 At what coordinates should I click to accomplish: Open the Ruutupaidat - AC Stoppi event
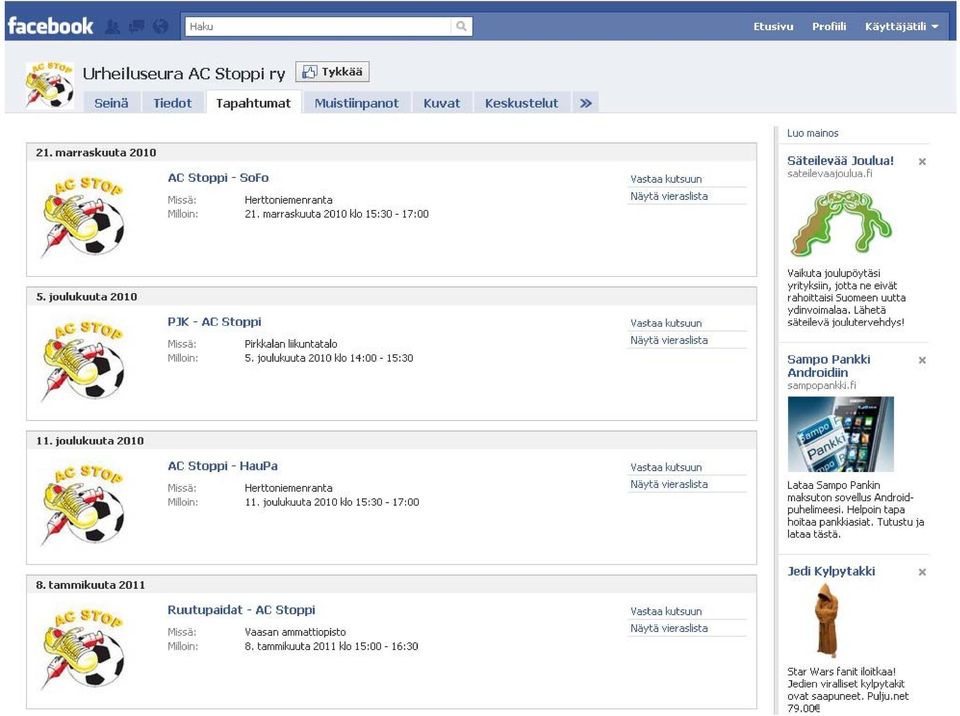click(x=241, y=609)
